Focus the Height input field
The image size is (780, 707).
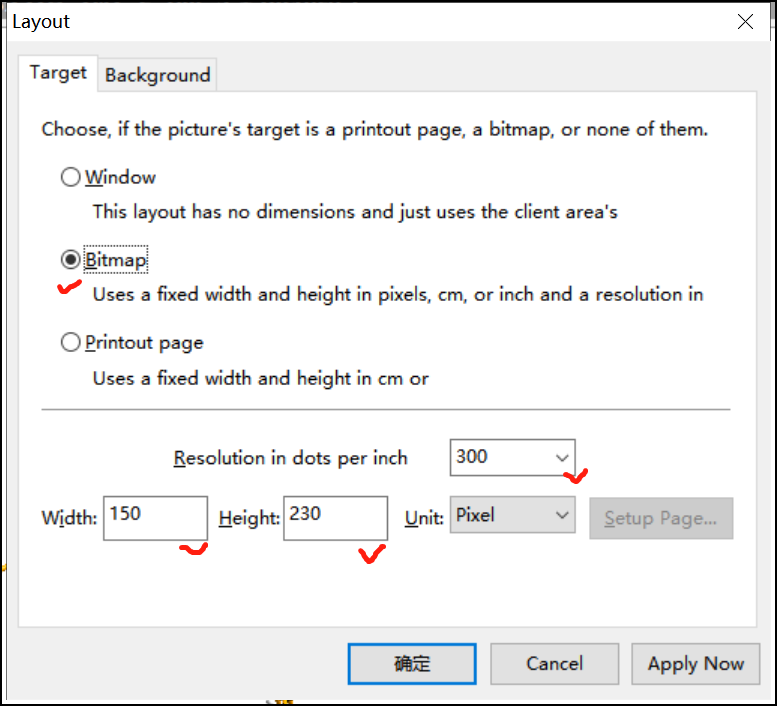[335, 518]
